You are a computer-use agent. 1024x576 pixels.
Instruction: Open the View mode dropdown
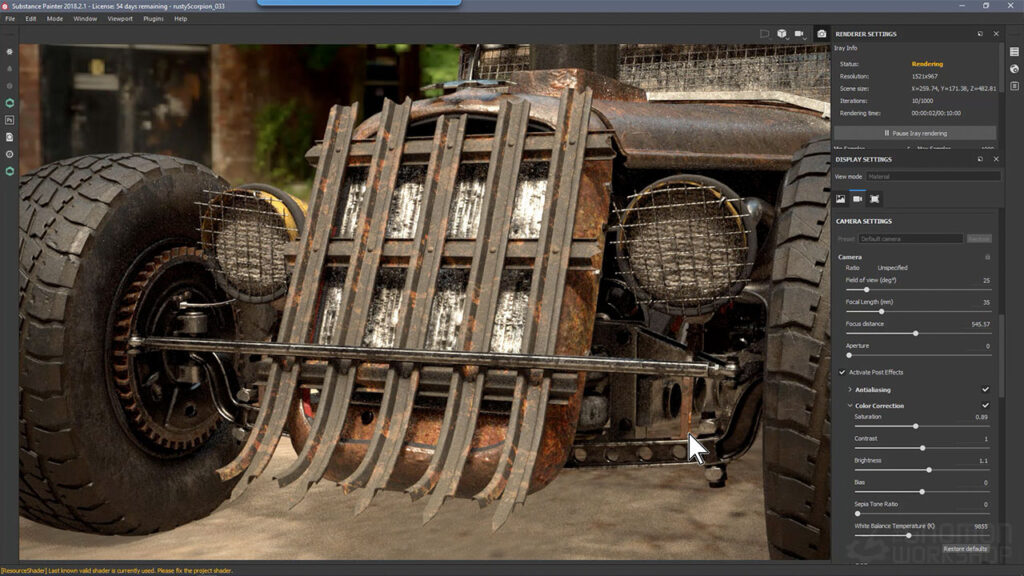click(x=933, y=176)
